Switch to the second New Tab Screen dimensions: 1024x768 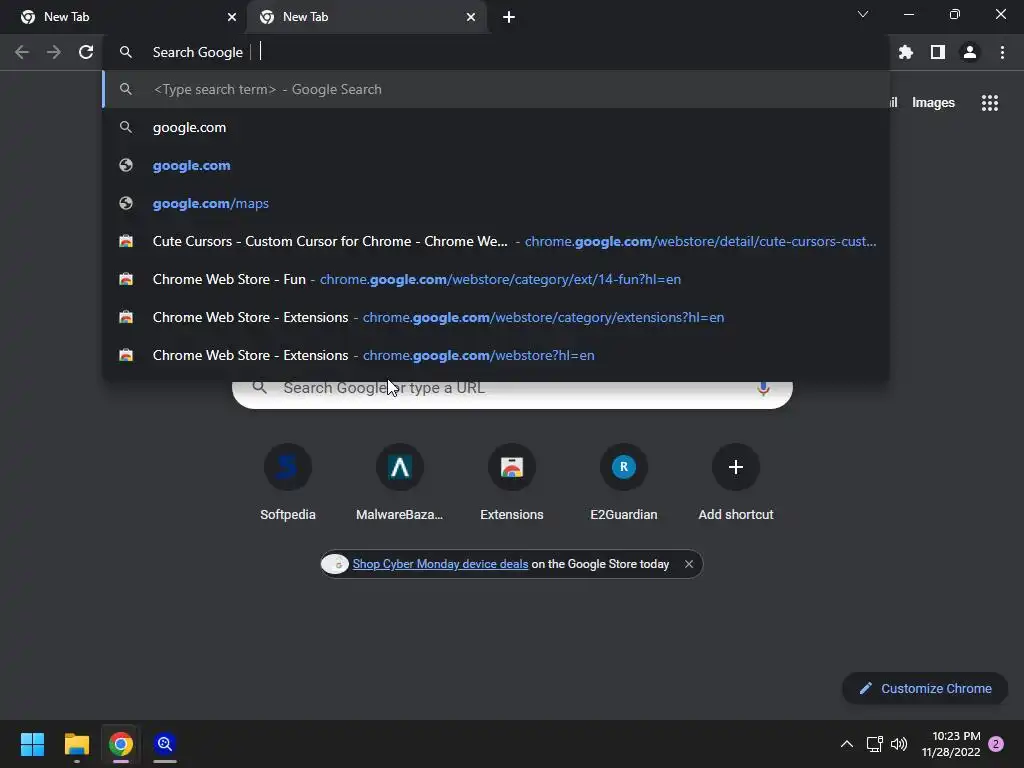pos(367,17)
